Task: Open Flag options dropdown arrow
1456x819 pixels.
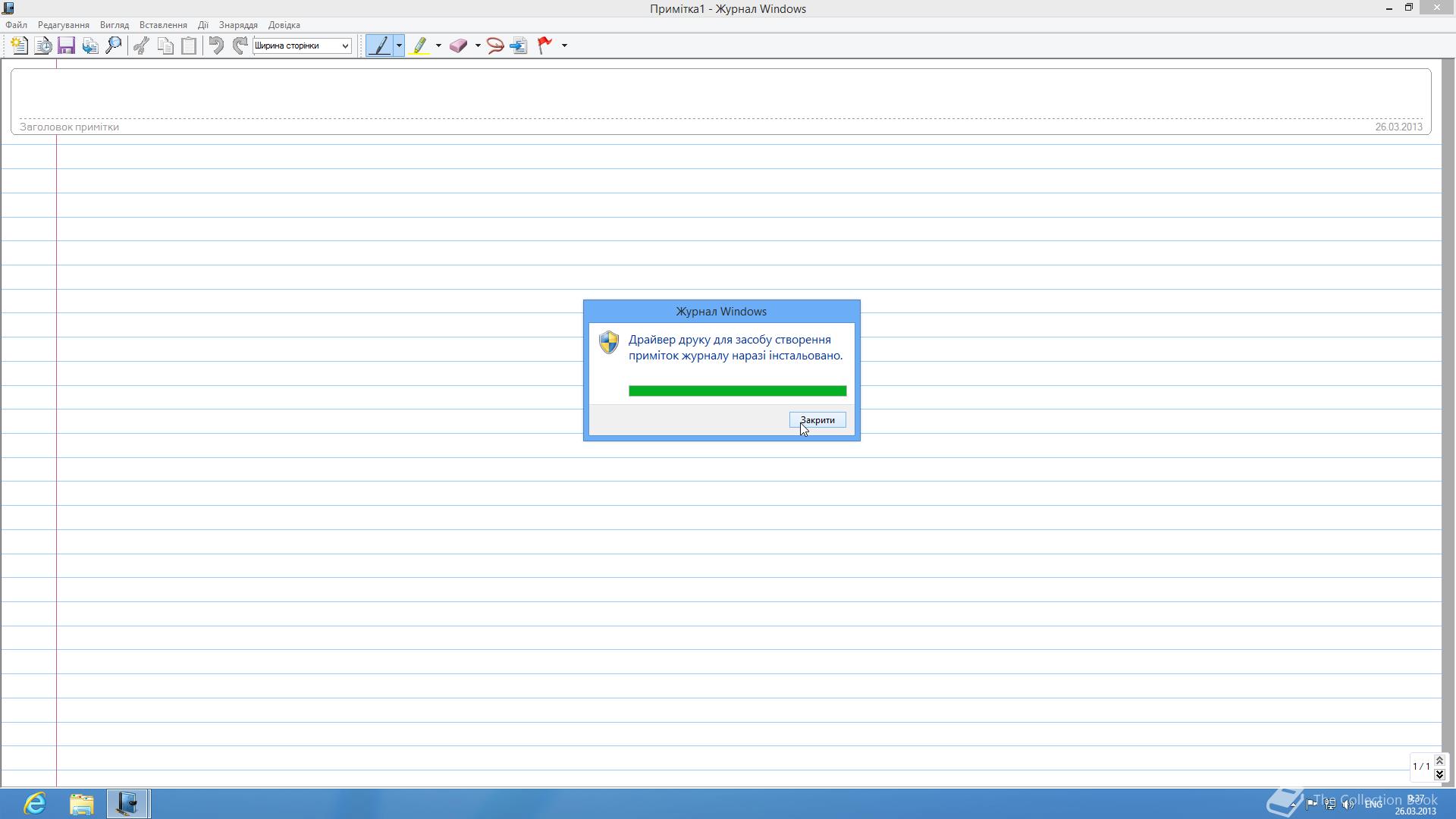Action: (564, 45)
